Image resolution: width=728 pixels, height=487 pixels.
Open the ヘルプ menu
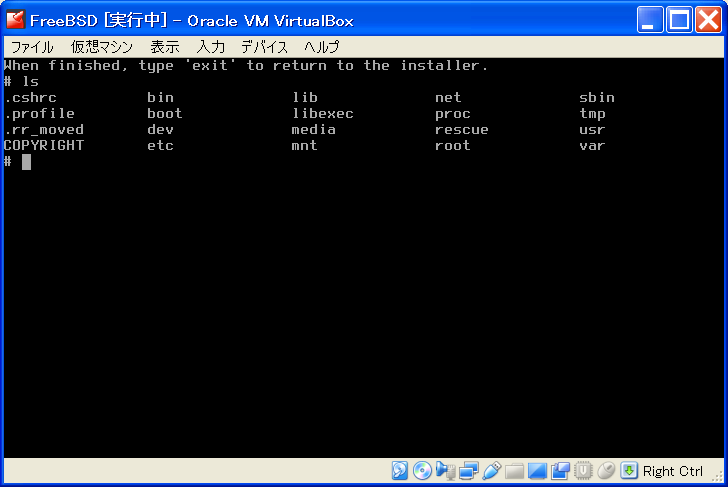(322, 47)
